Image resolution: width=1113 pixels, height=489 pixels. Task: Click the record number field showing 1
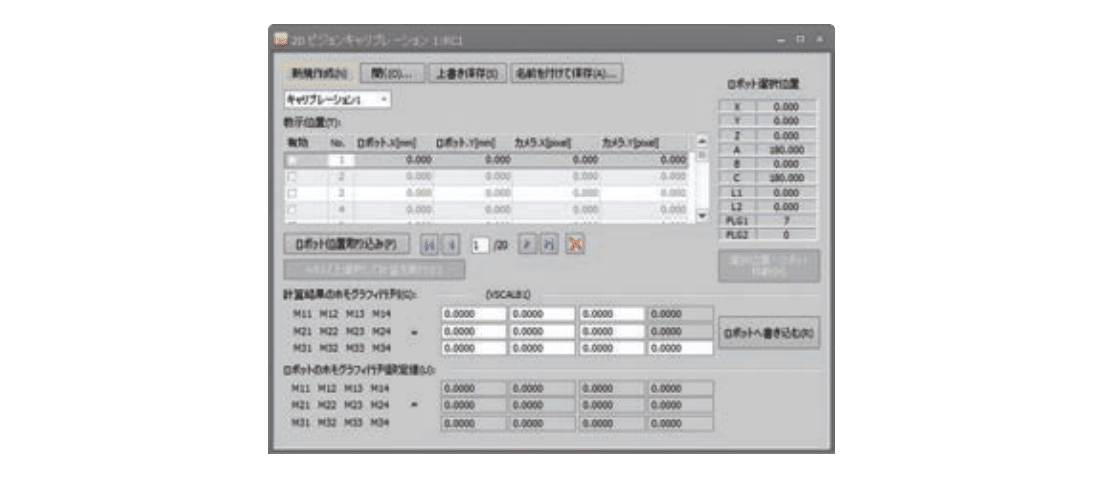click(x=479, y=244)
